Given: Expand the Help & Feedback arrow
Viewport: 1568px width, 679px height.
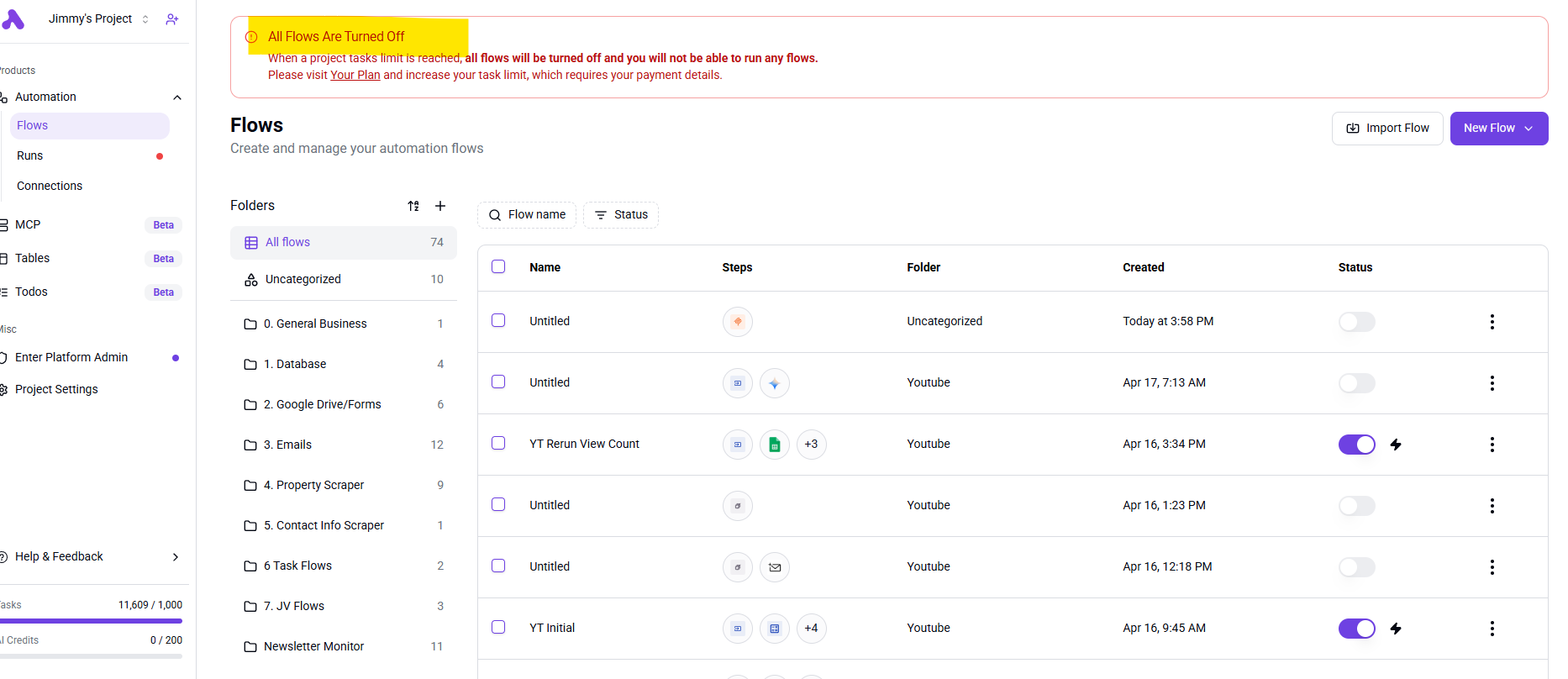Looking at the screenshot, I should click(176, 557).
